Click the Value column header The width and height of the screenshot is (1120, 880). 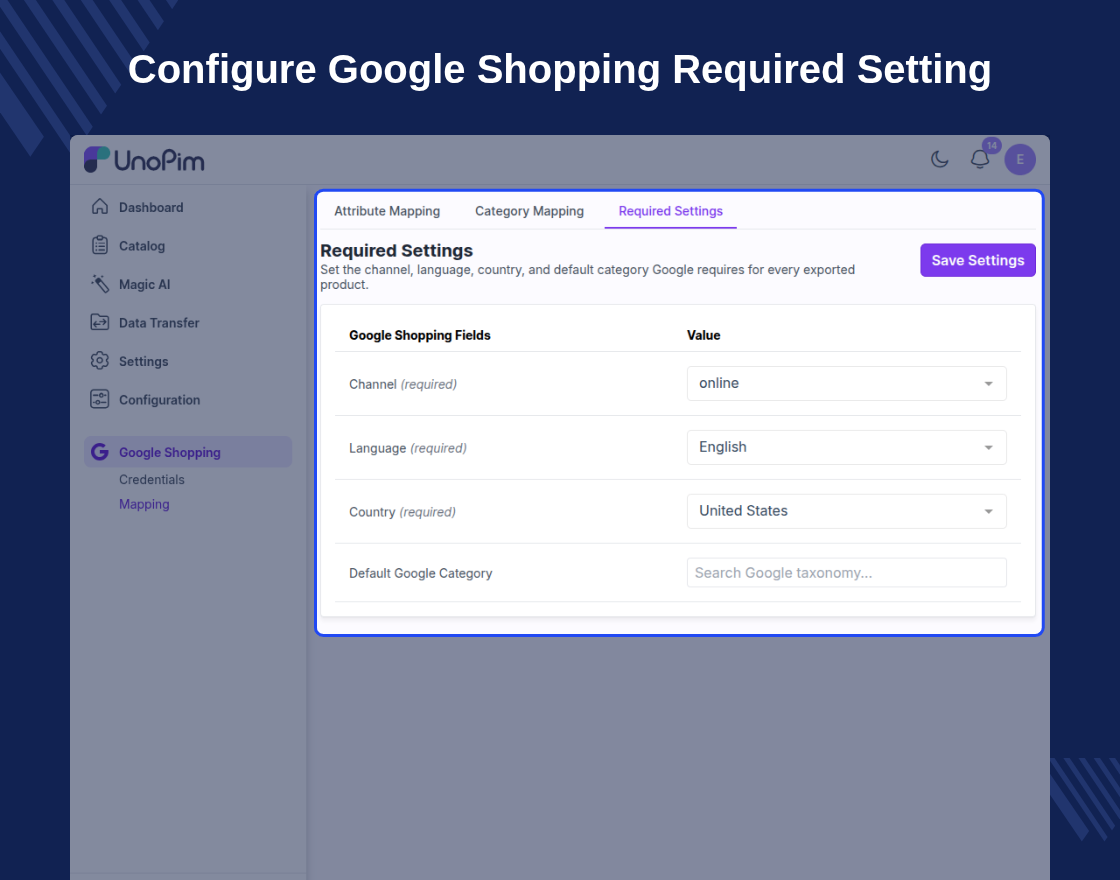pyautogui.click(x=704, y=335)
